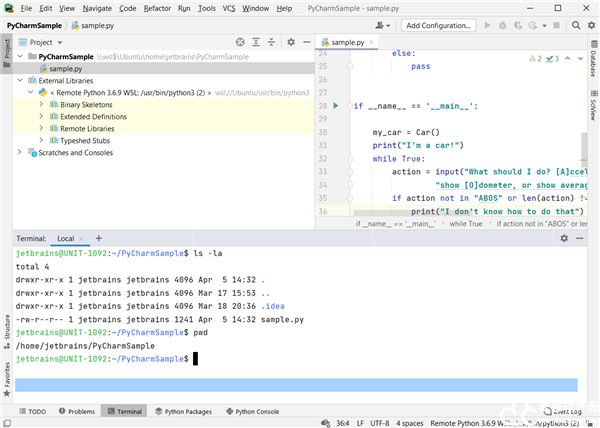Image resolution: width=600 pixels, height=428 pixels.
Task: Open Search Everywhere magnifier icon
Action: [576, 26]
